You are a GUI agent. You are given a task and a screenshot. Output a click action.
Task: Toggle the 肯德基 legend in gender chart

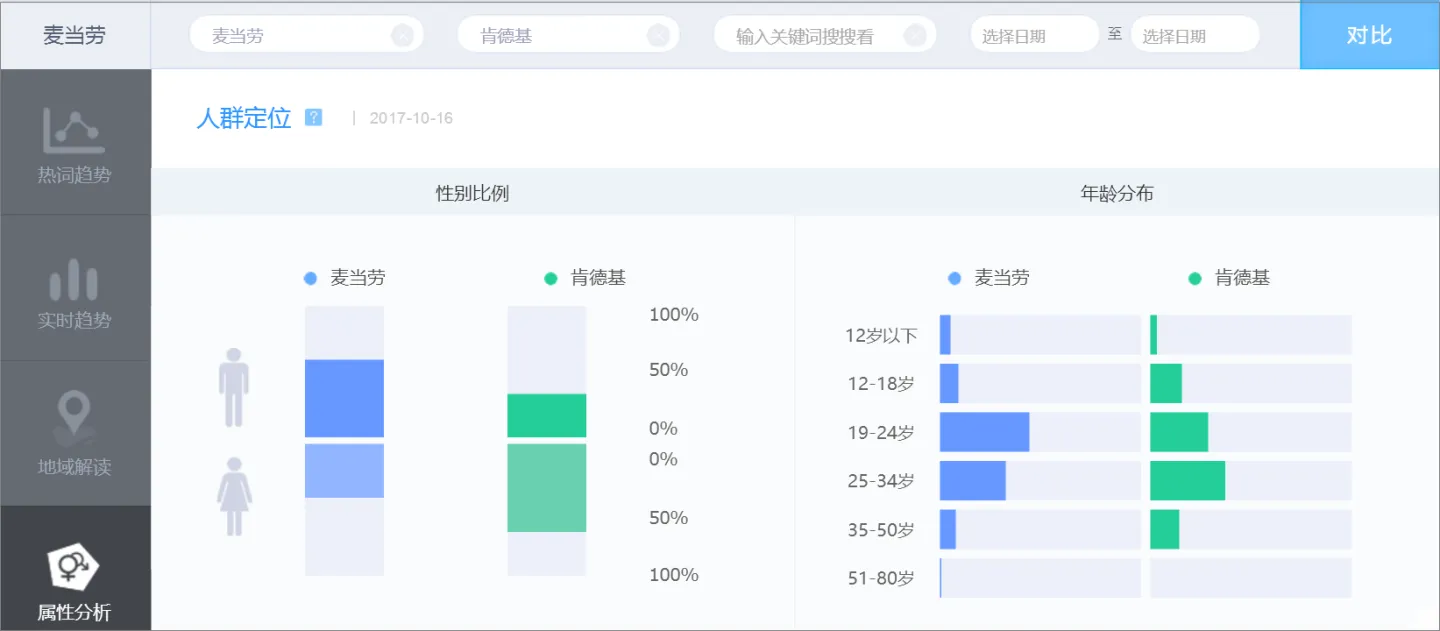[x=585, y=278]
